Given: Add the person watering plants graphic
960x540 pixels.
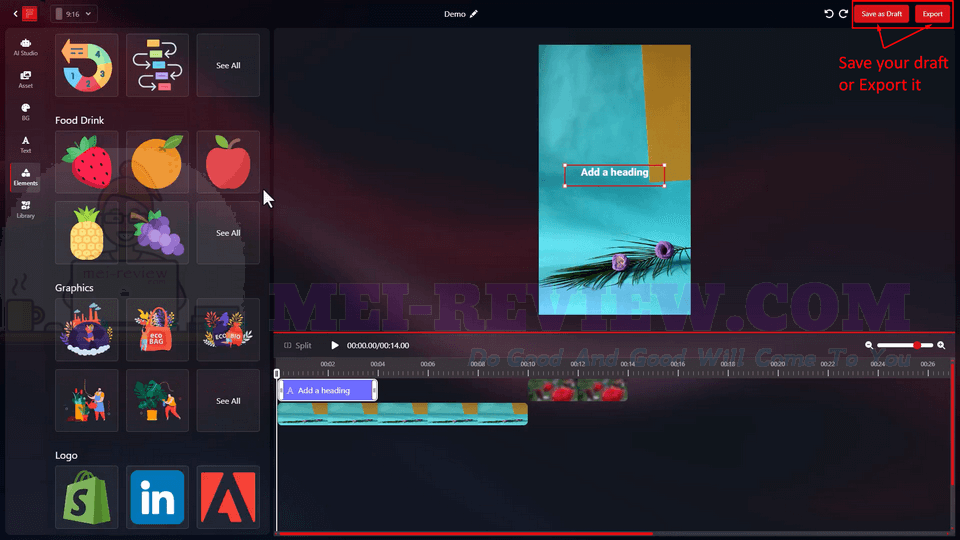Looking at the screenshot, I should 86,400.
